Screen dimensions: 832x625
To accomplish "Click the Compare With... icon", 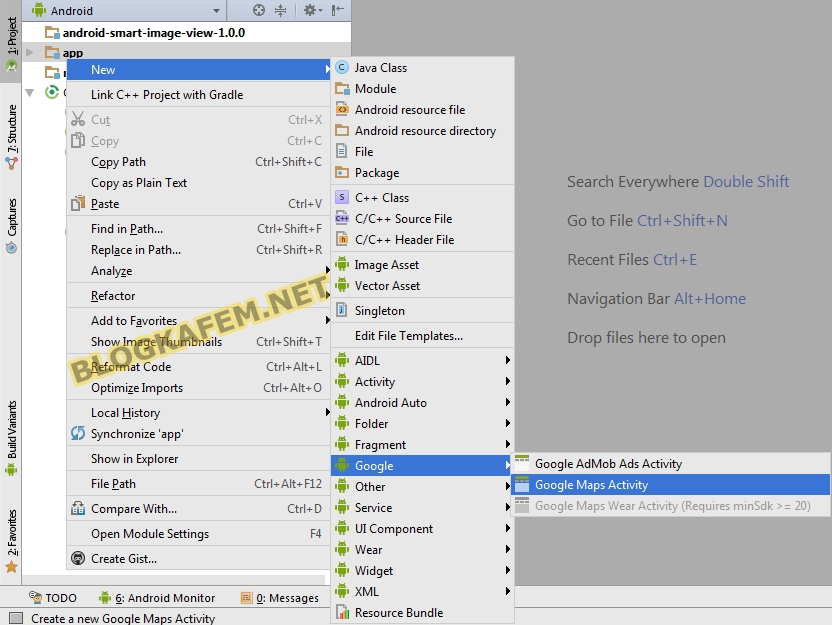I will tap(78, 508).
